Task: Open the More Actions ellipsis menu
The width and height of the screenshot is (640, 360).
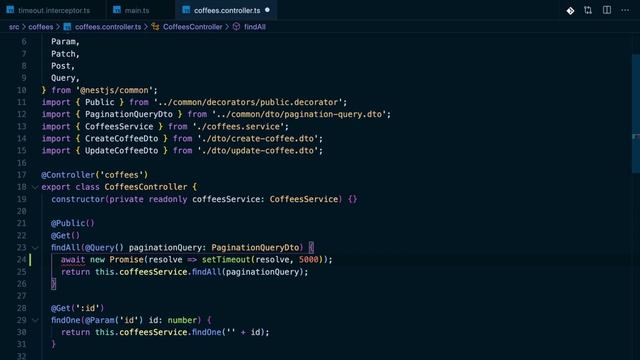Action: click(x=625, y=10)
